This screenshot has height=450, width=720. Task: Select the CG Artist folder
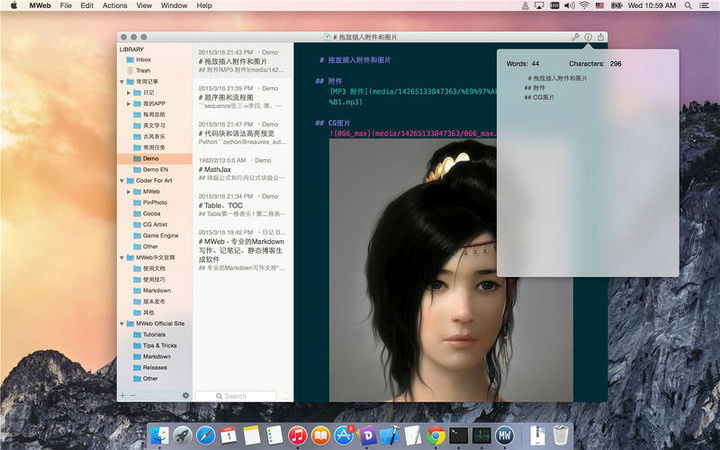154,225
